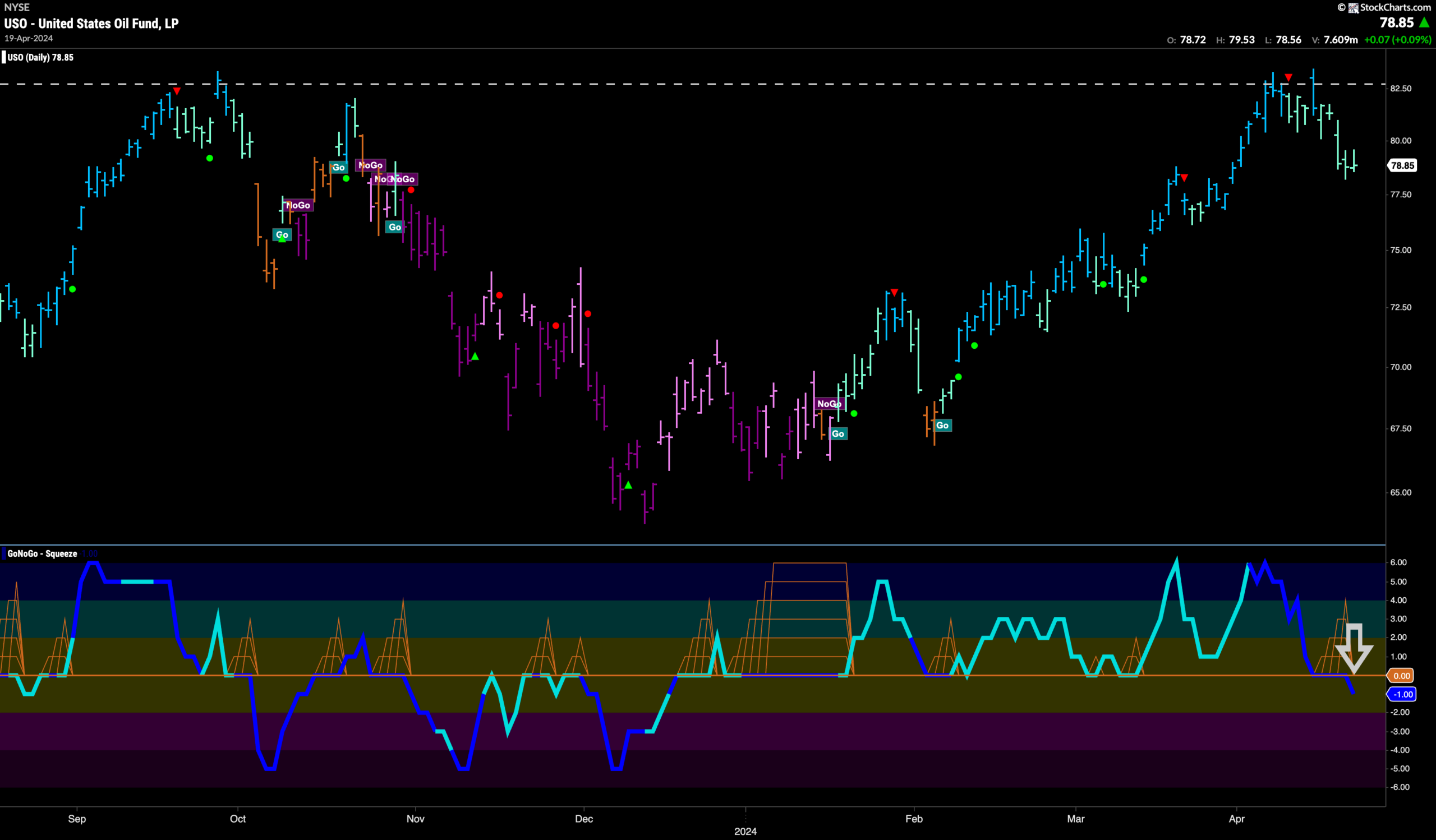Click the NoGo flag label in mid-January
The height and width of the screenshot is (840, 1436).
point(829,404)
